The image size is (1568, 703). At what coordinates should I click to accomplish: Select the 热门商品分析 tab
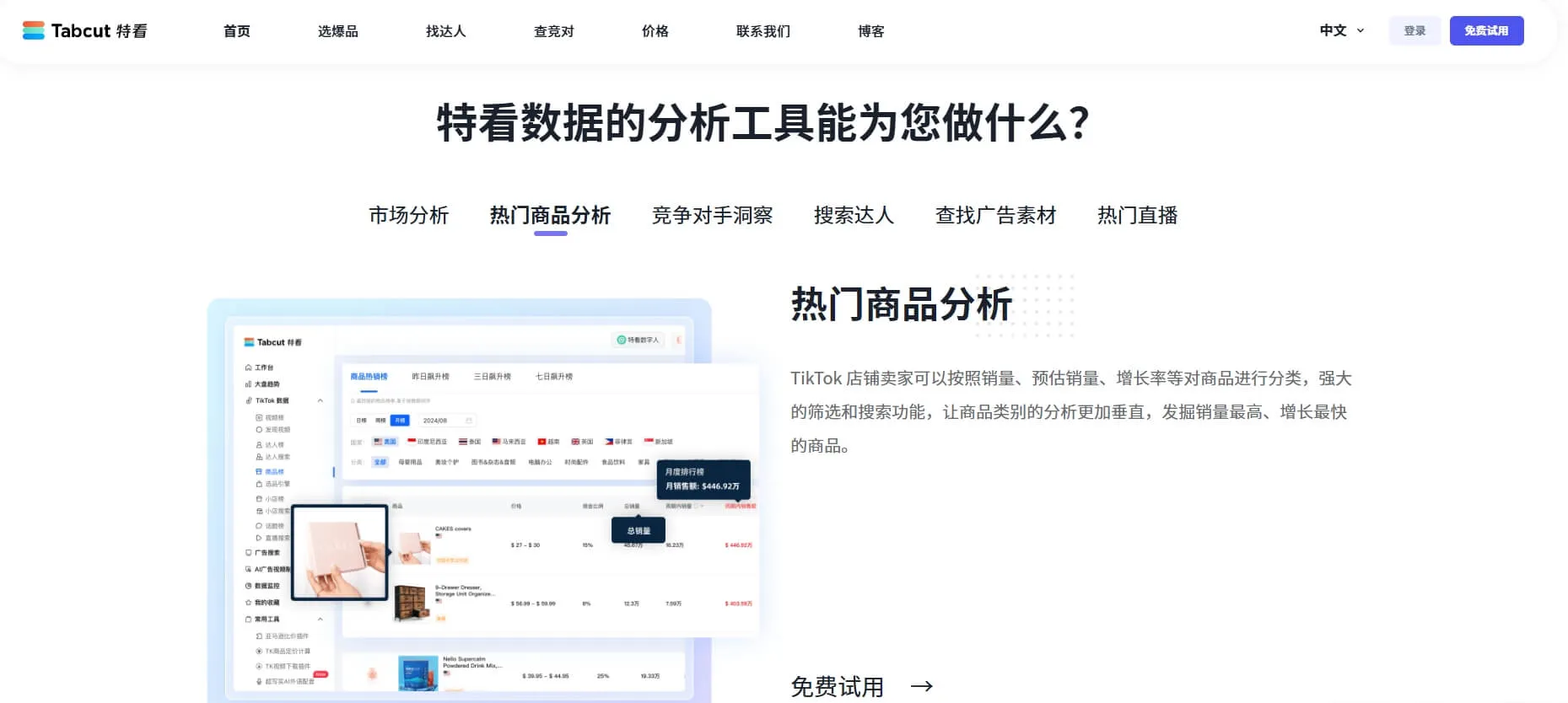pos(551,216)
